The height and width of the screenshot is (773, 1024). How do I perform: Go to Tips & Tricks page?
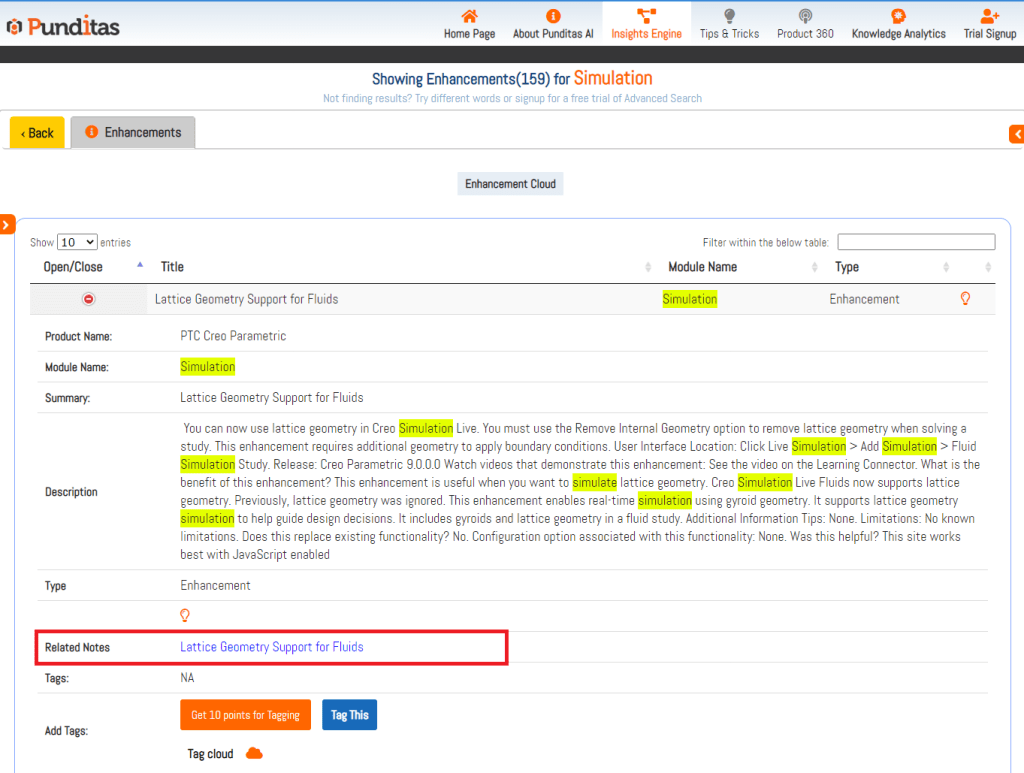729,24
